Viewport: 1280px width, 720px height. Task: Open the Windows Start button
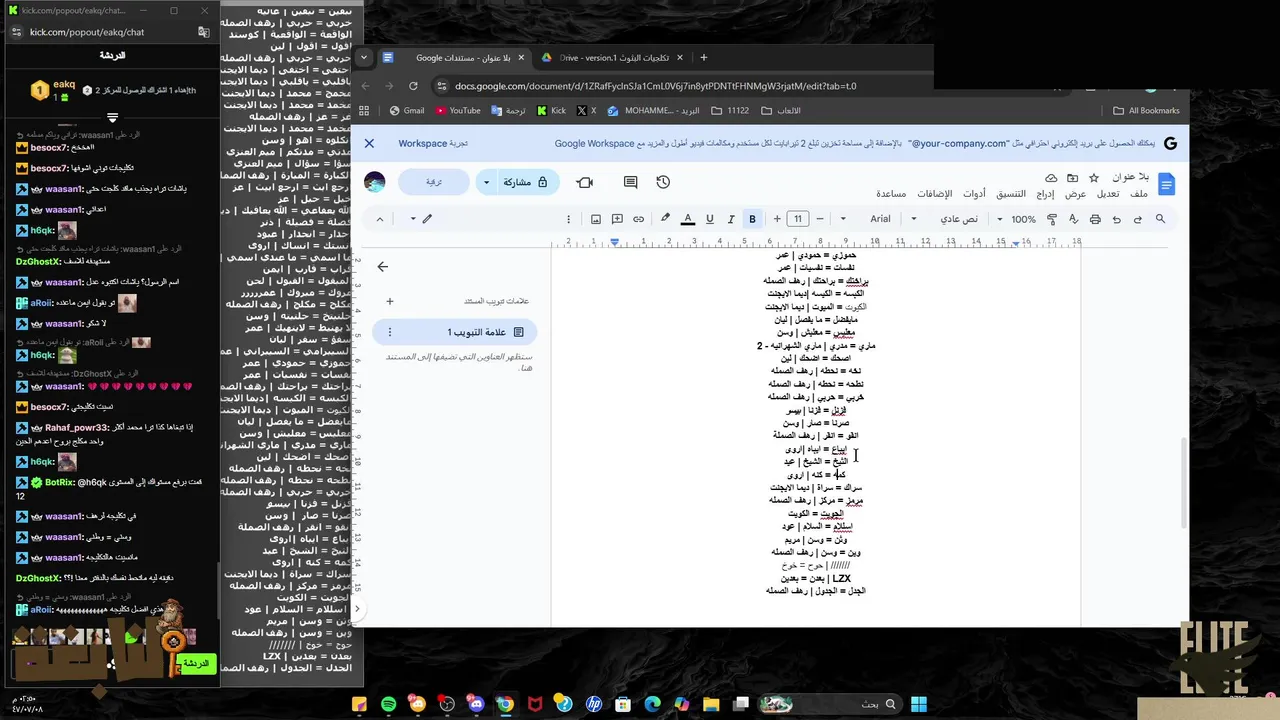918,704
